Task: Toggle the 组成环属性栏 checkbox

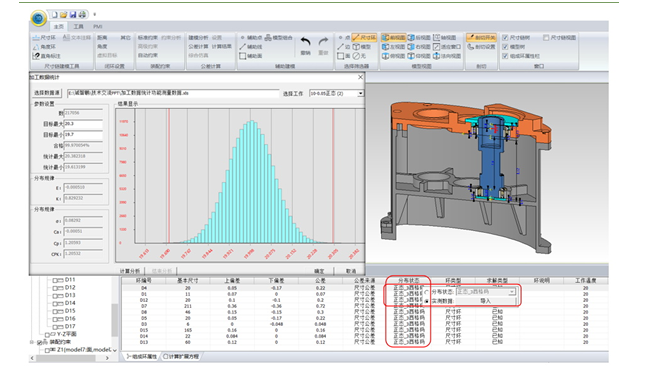Action: (x=505, y=56)
